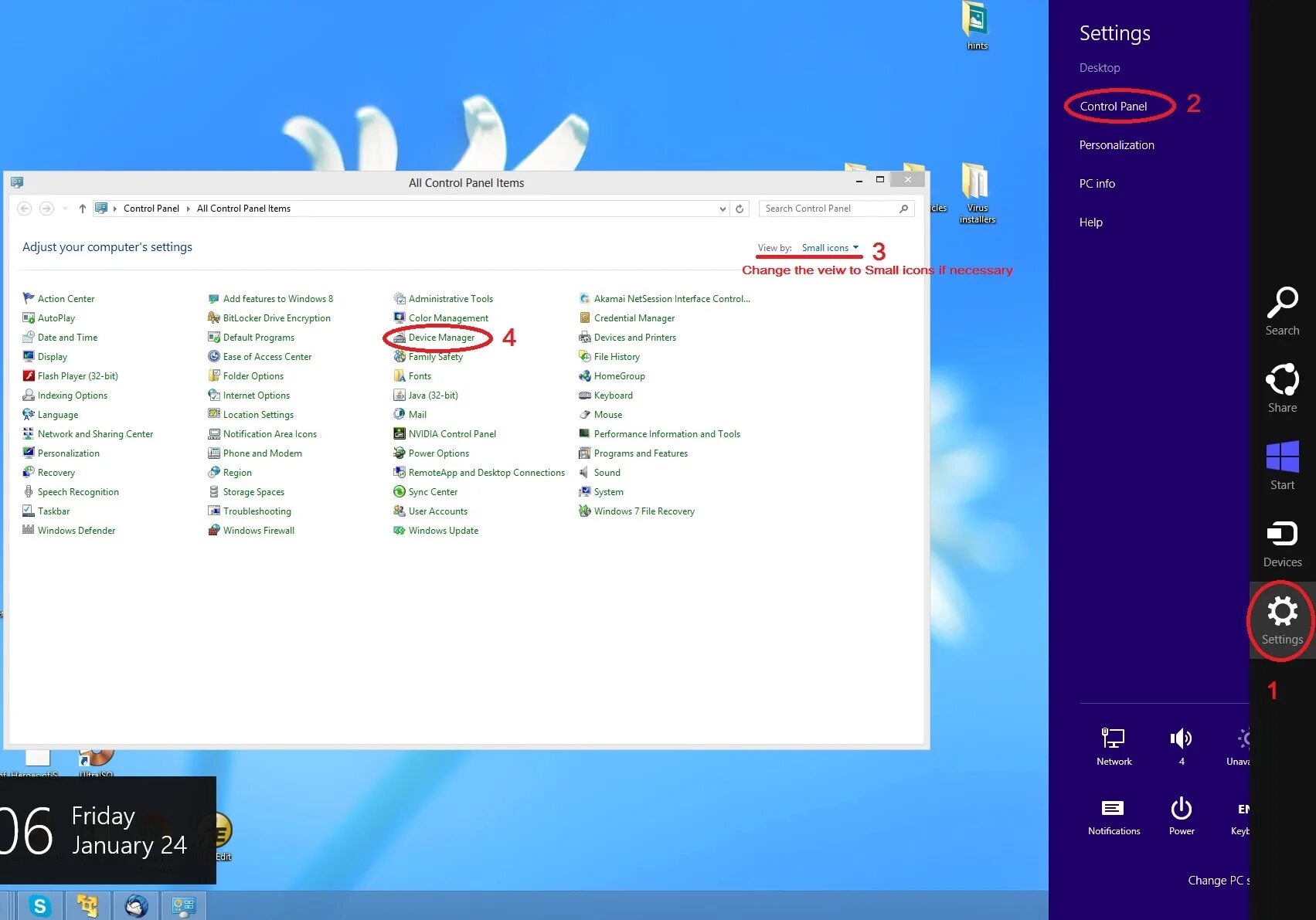
Task: Open Device Manager
Action: pyautogui.click(x=434, y=338)
